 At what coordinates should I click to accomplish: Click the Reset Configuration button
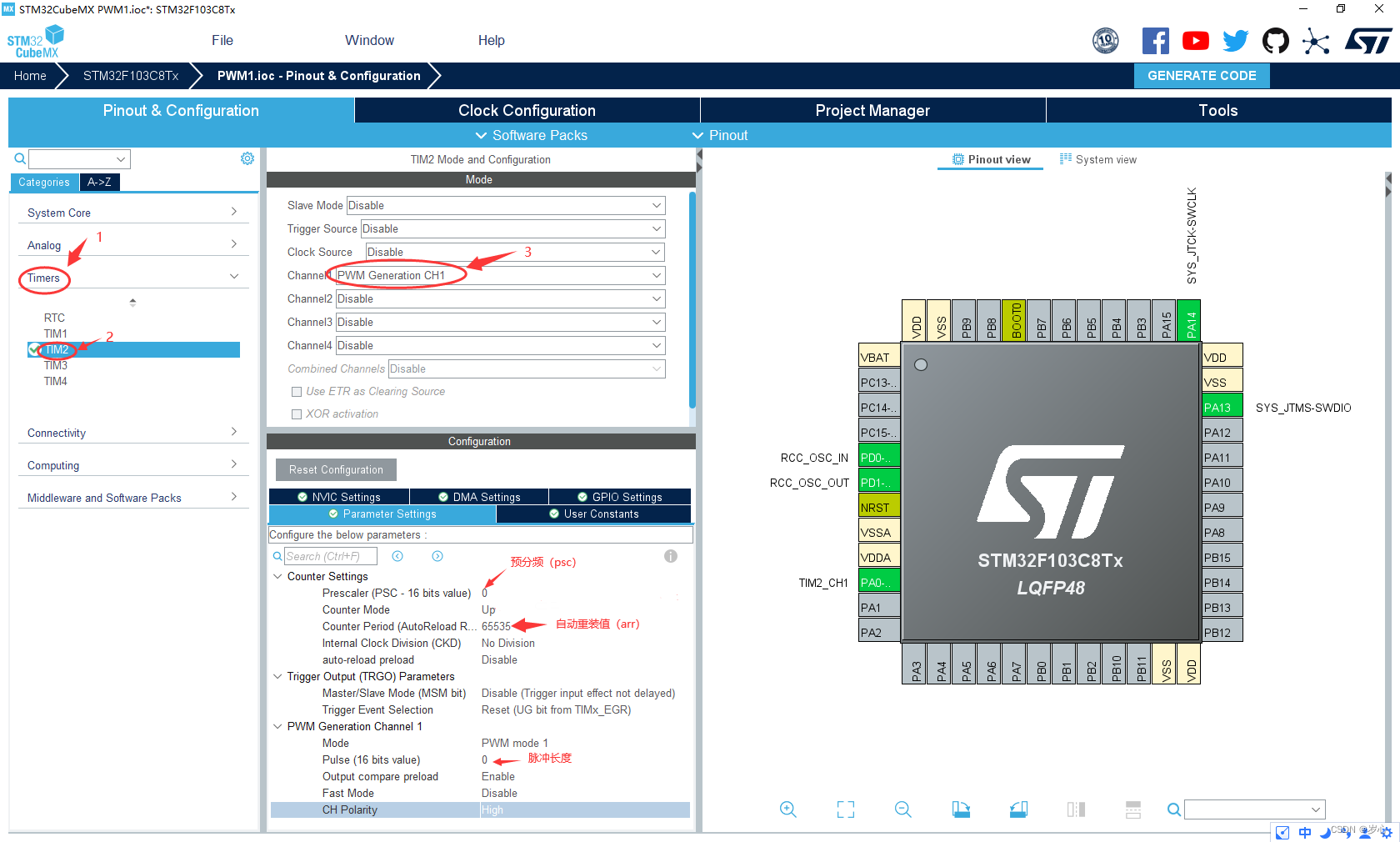point(335,469)
